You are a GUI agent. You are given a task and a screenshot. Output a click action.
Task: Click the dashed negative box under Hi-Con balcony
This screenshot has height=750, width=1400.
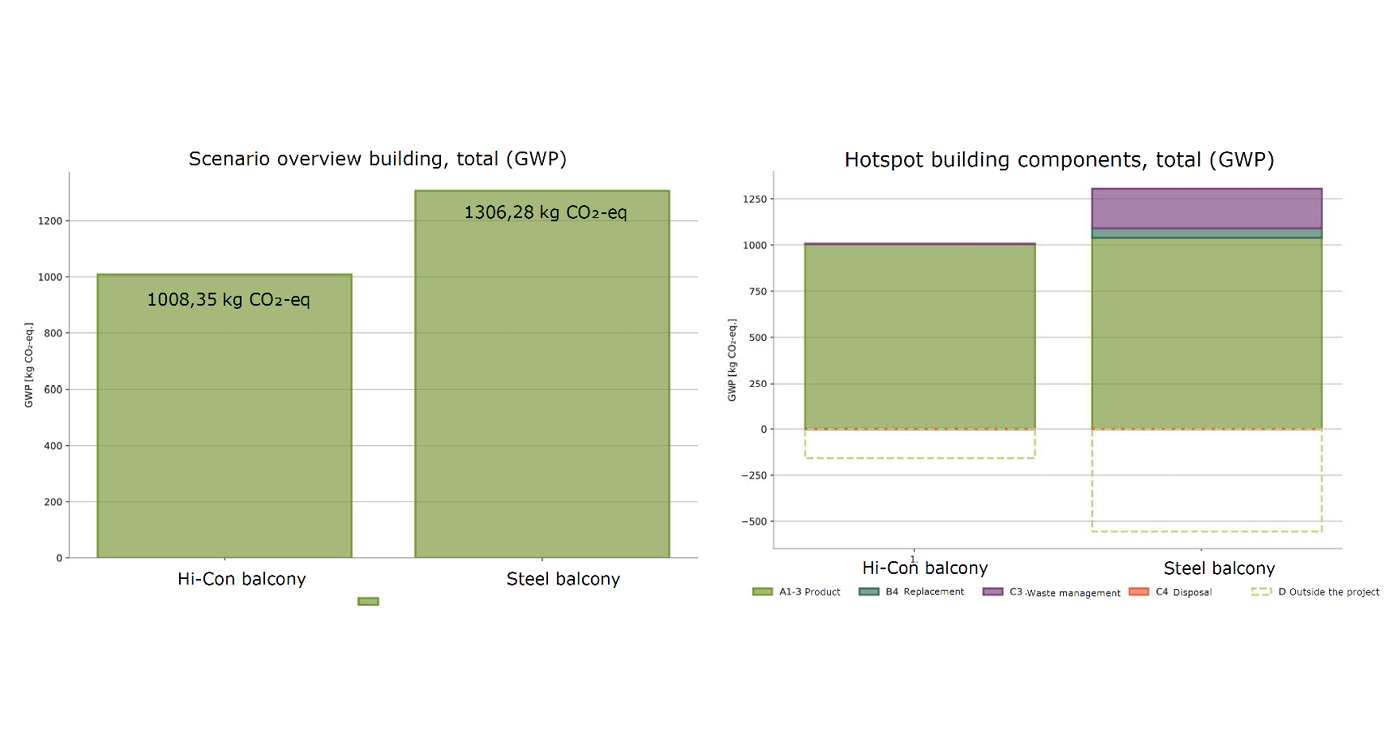pos(919,444)
